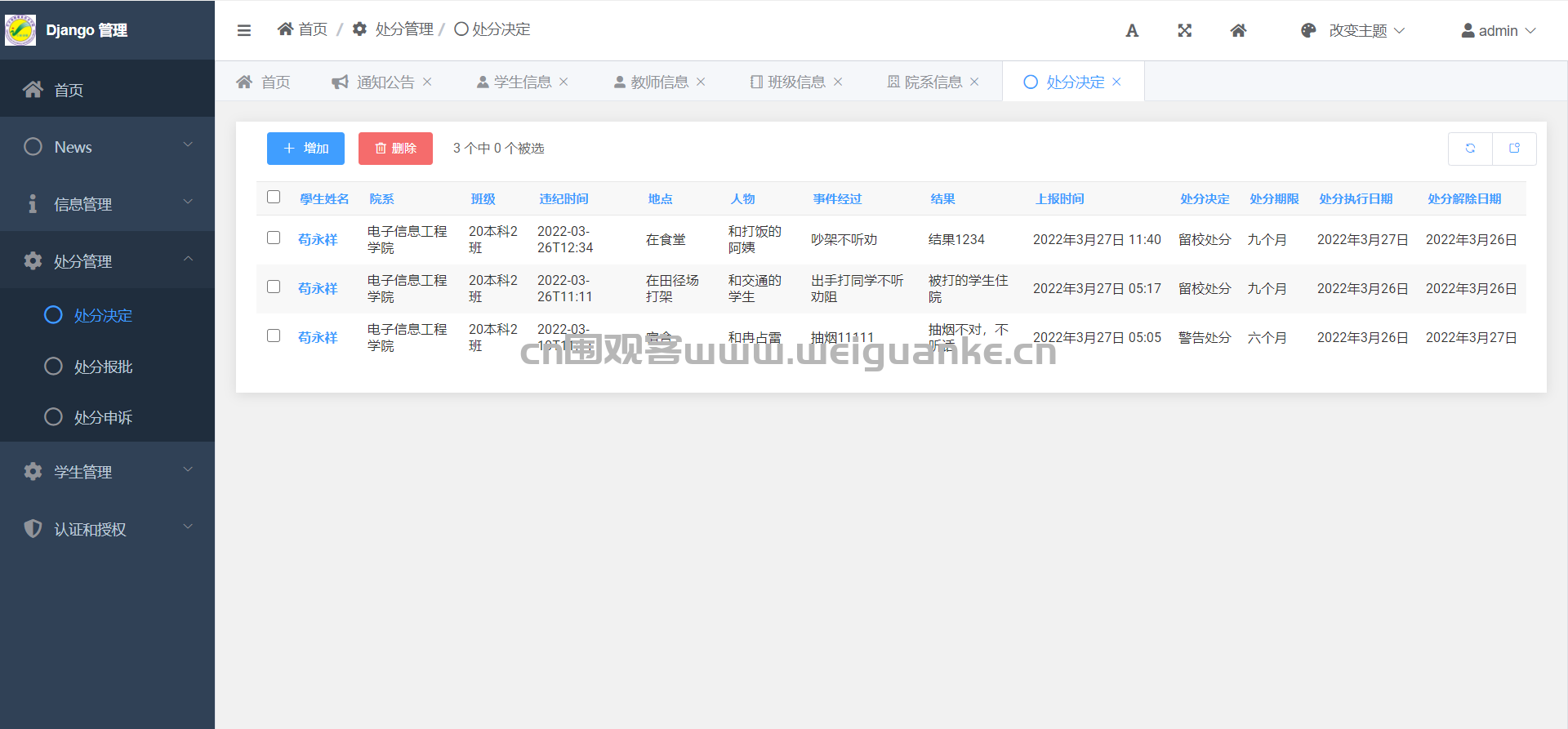Click the font size A icon
Viewport: 1568px width, 729px height.
pyautogui.click(x=1131, y=31)
